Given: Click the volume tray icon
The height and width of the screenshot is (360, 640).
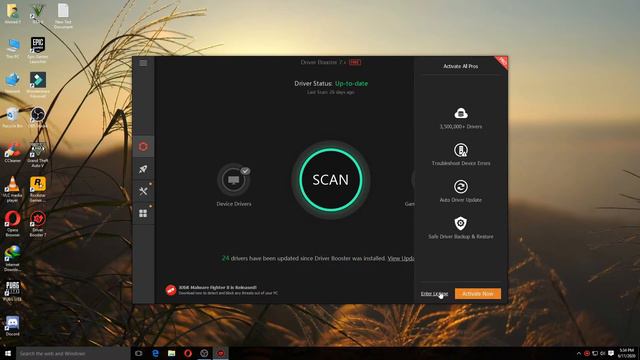Looking at the screenshot, I should pyautogui.click(x=603, y=353).
